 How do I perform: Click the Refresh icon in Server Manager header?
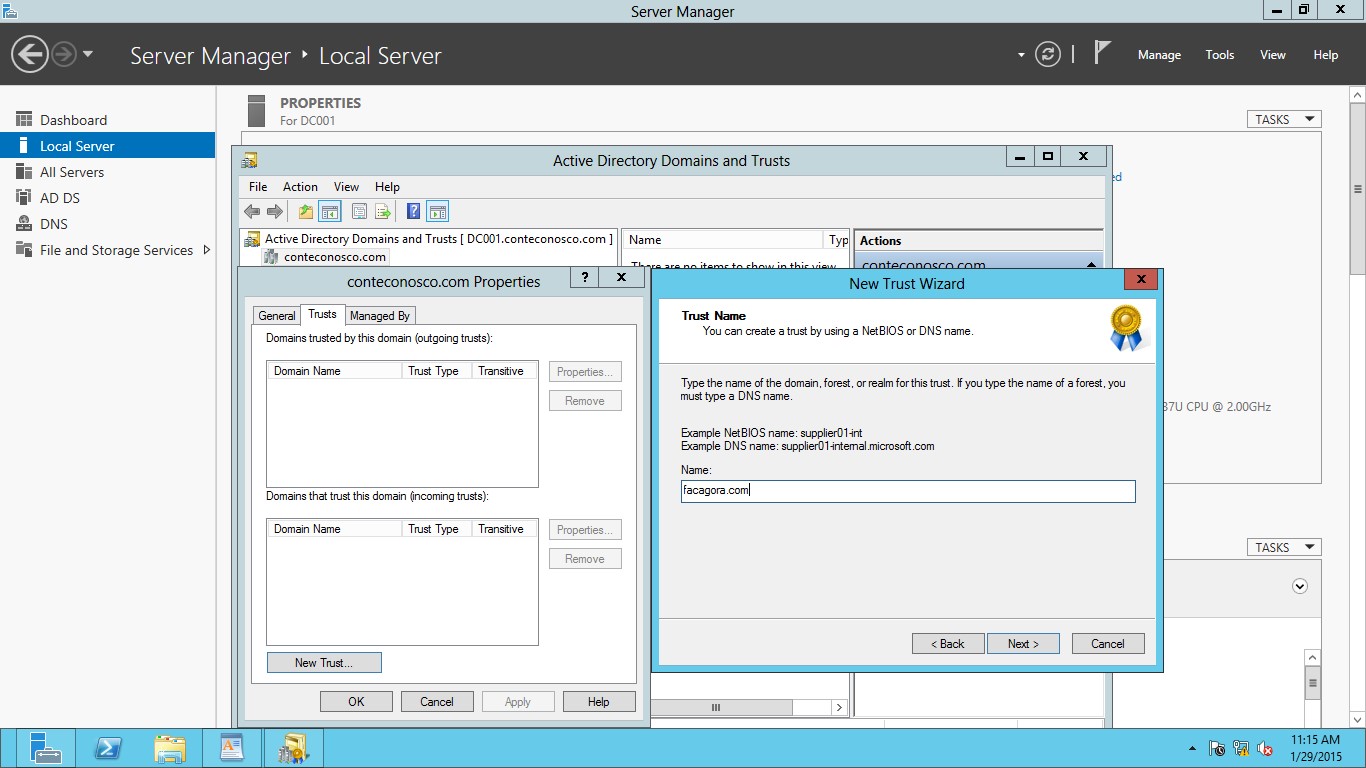[x=1047, y=55]
